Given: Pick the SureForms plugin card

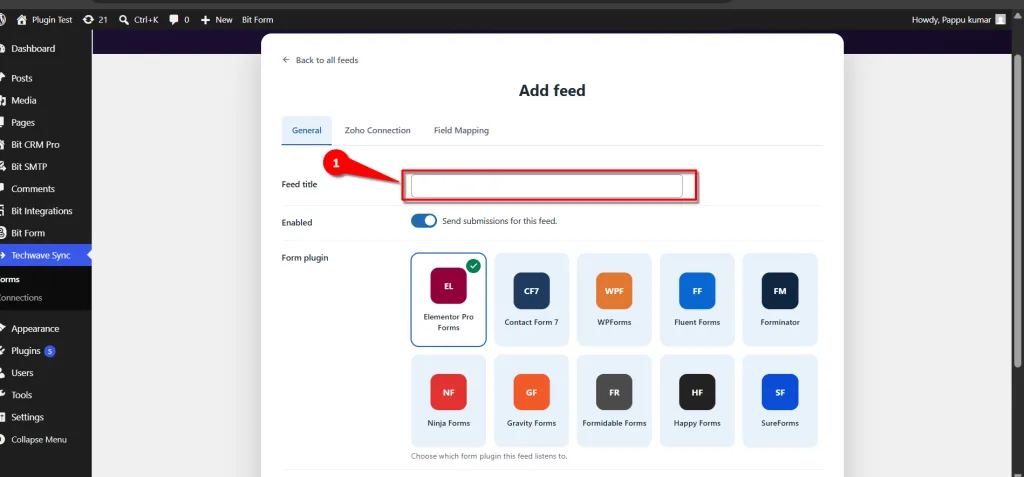Looking at the screenshot, I should [780, 401].
